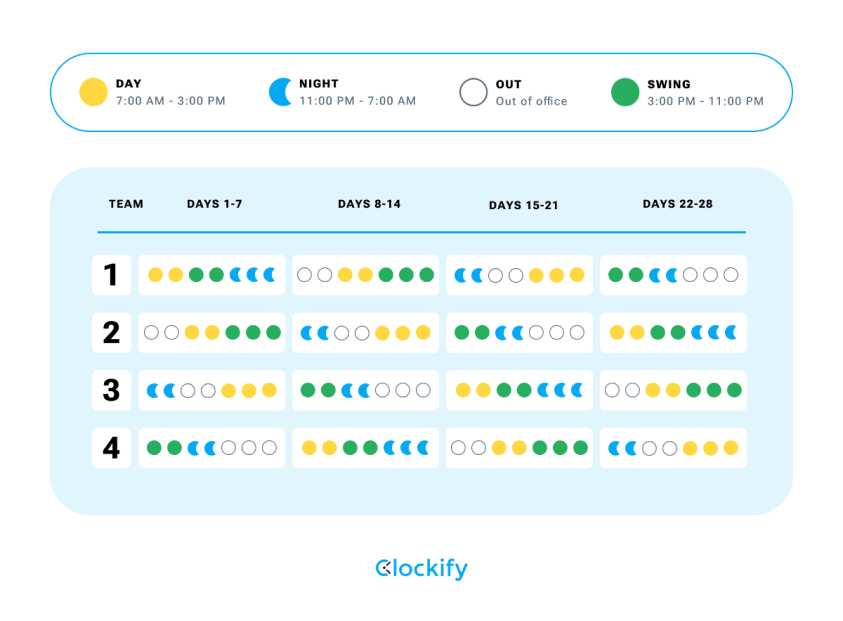
Task: Open Team 1's Days 1-7 schedule cell
Action: click(x=212, y=275)
